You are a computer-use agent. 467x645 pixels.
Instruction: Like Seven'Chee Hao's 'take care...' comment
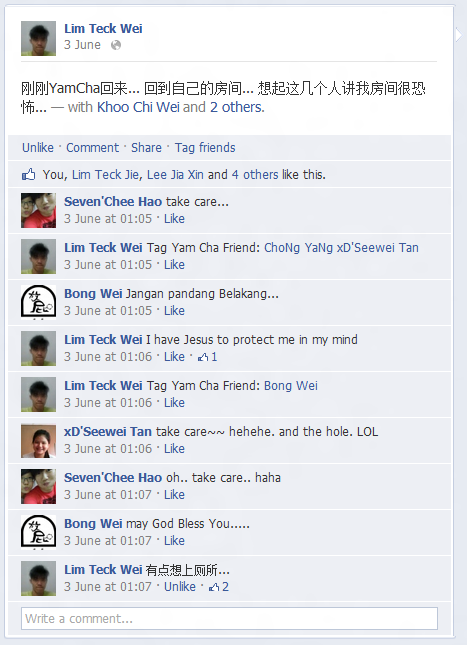174,219
